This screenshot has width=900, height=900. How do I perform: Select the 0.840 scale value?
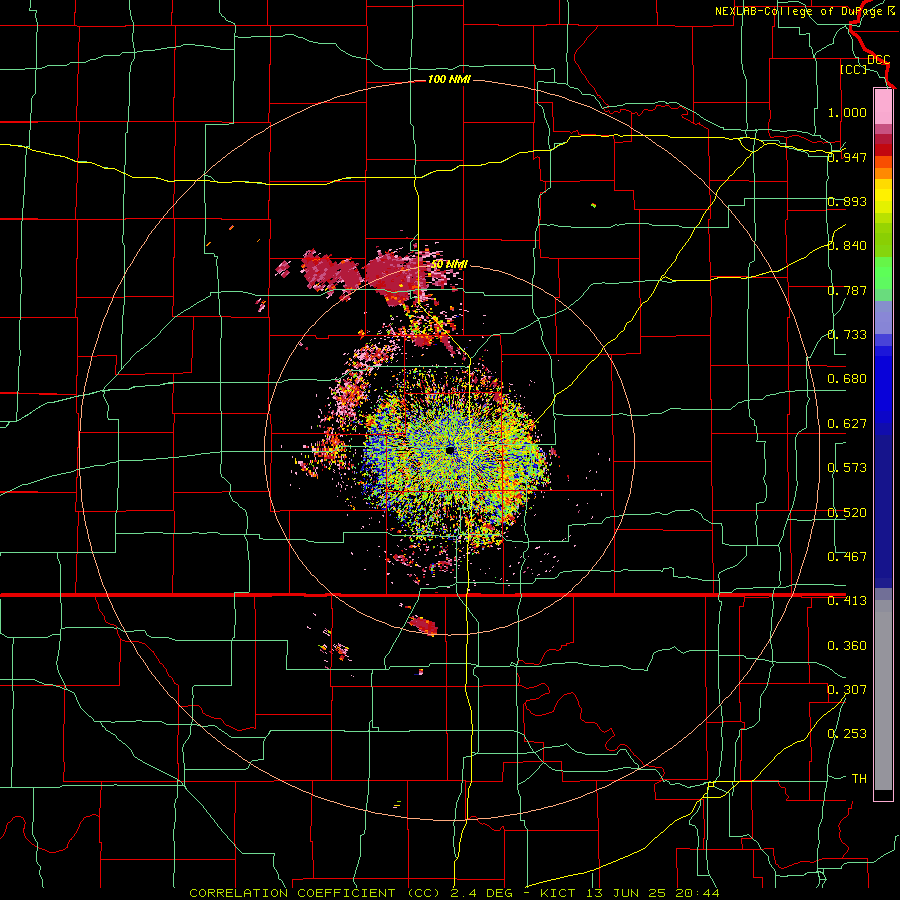pos(847,246)
